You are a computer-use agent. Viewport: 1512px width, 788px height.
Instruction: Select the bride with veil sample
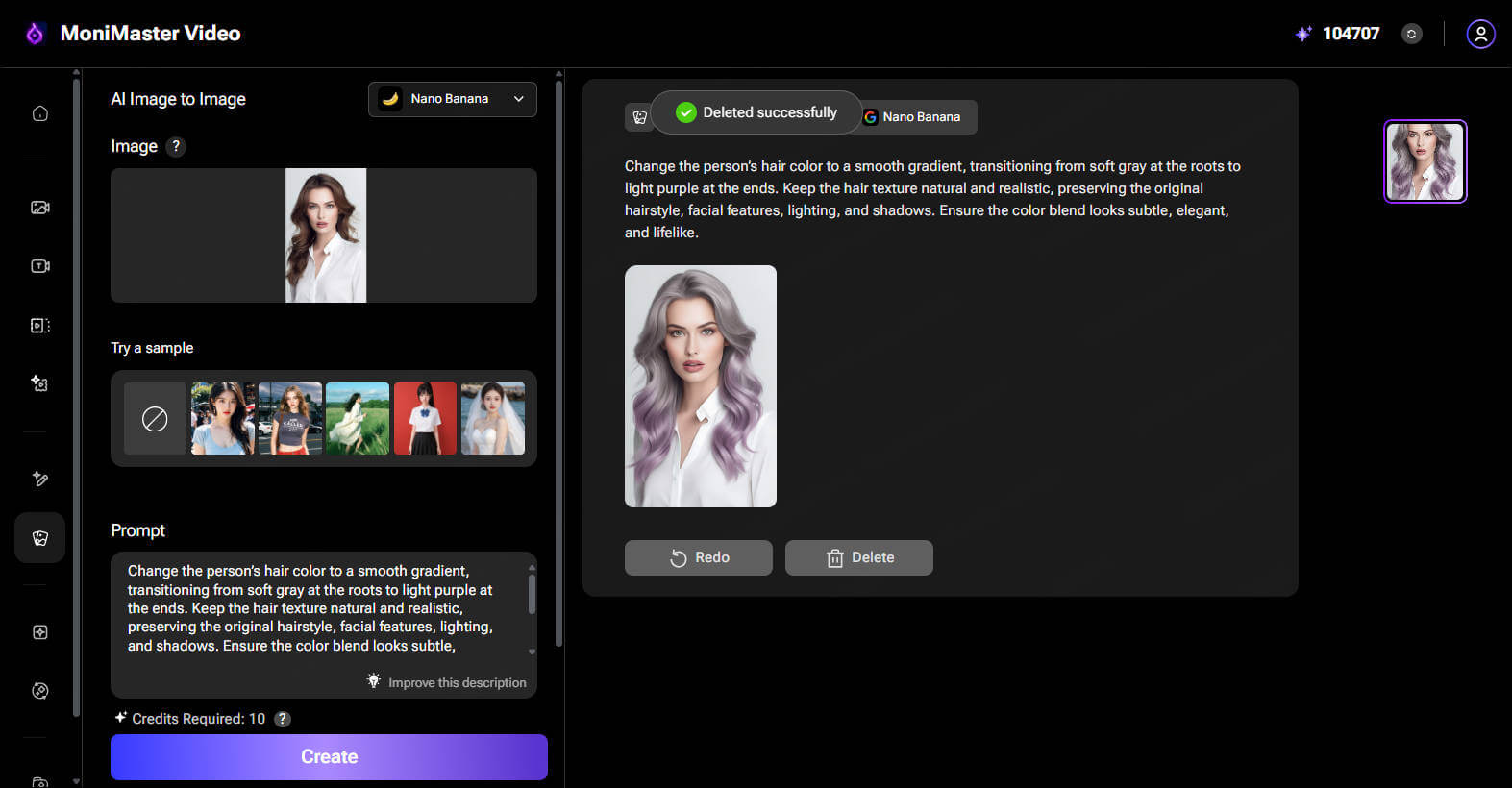click(x=493, y=419)
